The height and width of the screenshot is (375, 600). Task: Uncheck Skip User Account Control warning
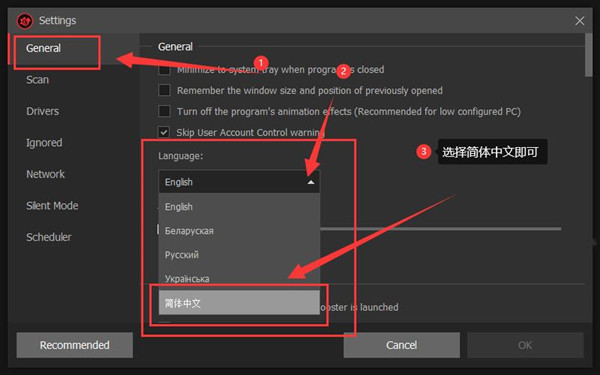click(164, 132)
